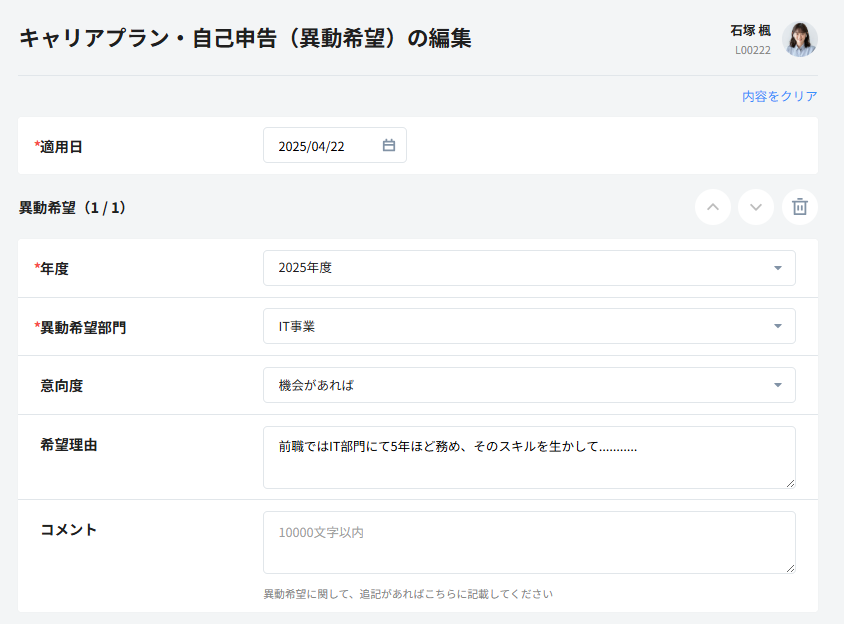The height and width of the screenshot is (624, 844).
Task: Click the user name 石塚 楓
Action: click(750, 30)
